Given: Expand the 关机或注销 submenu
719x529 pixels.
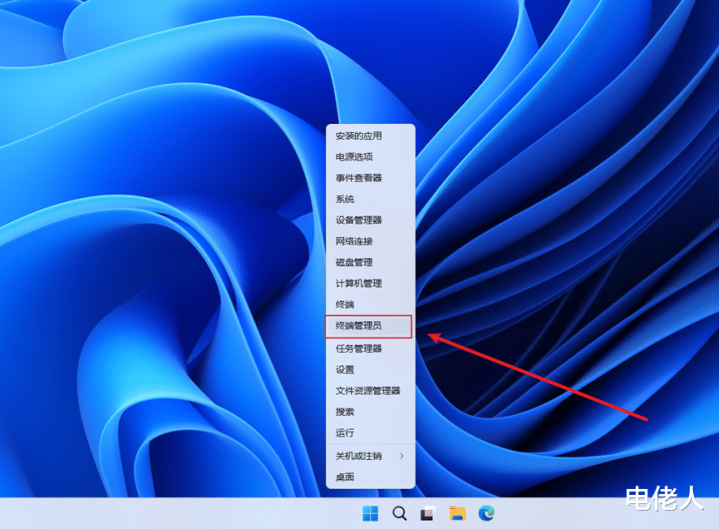Looking at the screenshot, I should coord(371,456).
